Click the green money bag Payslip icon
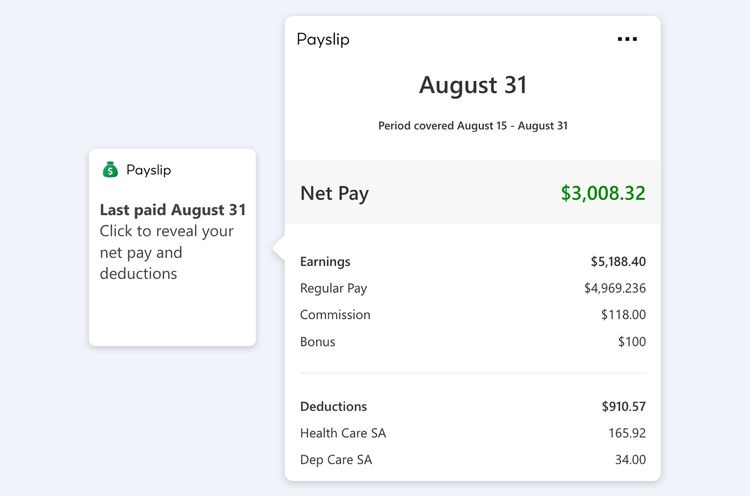750x496 pixels. [110, 170]
